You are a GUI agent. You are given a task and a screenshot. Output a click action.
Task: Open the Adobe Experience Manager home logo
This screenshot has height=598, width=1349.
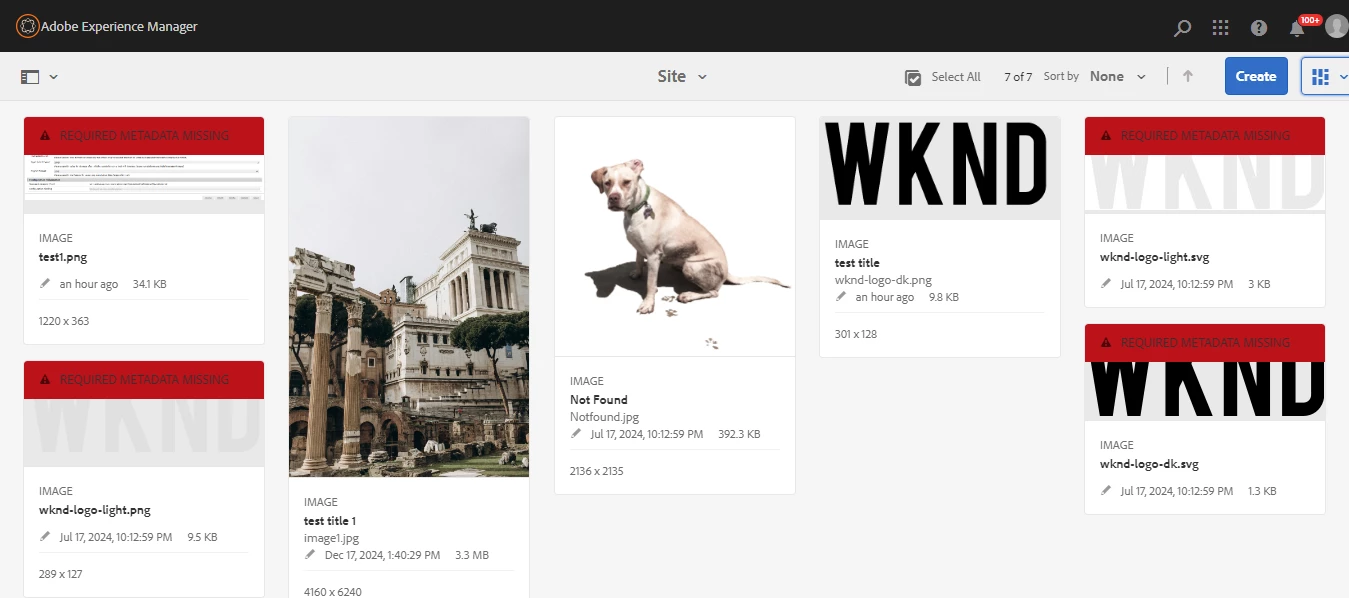(x=28, y=27)
